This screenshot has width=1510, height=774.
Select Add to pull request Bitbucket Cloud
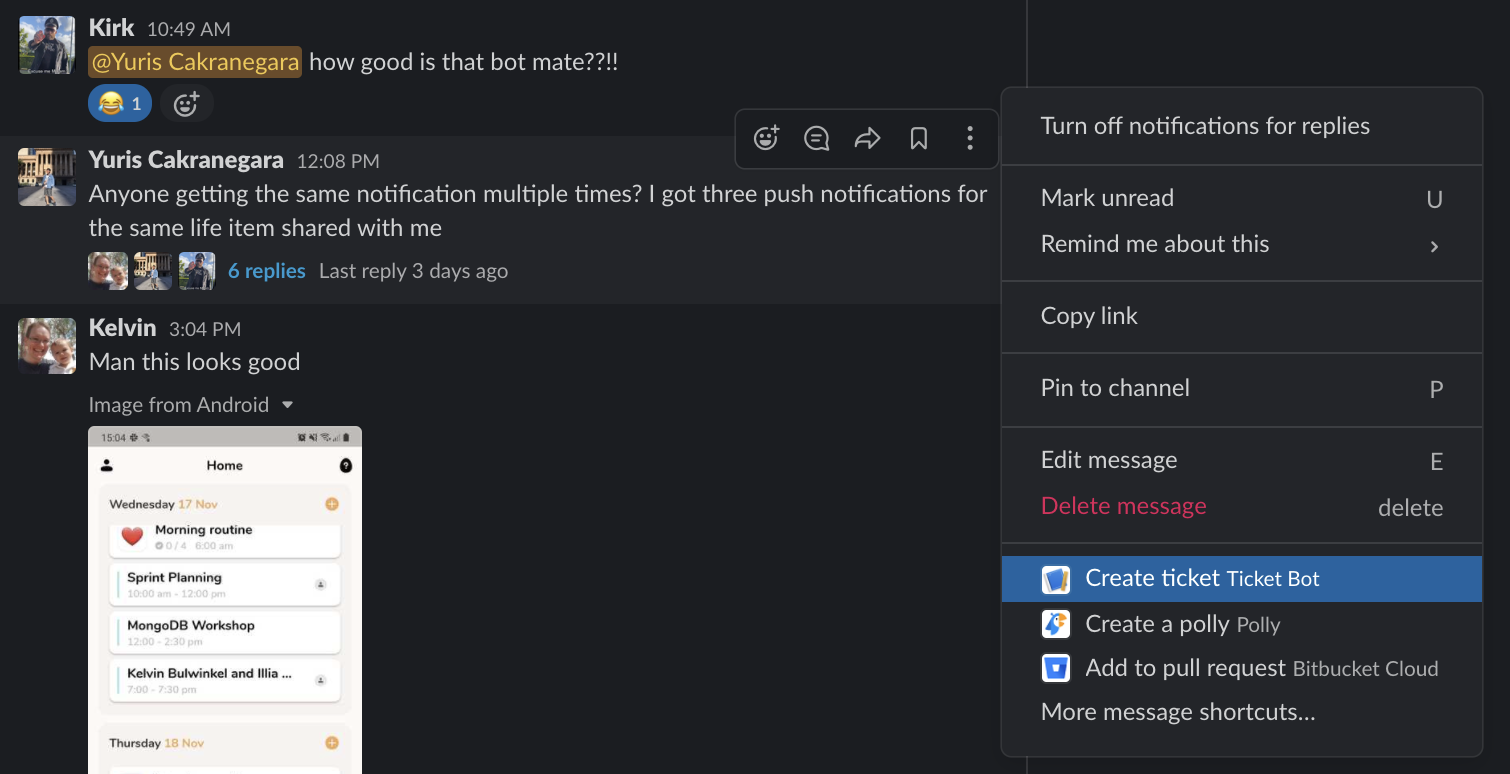(1242, 668)
